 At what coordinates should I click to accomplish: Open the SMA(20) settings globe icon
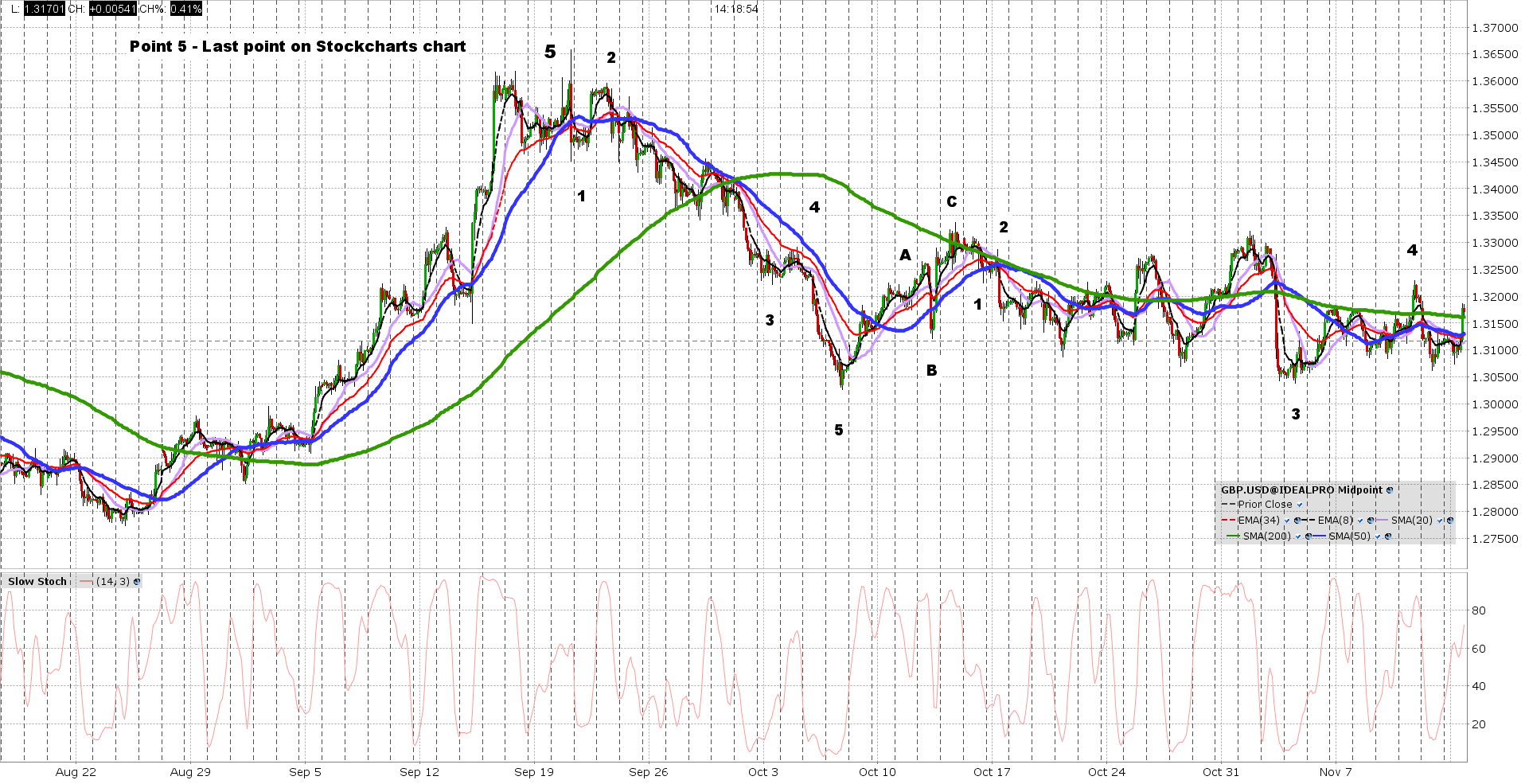[x=1450, y=521]
